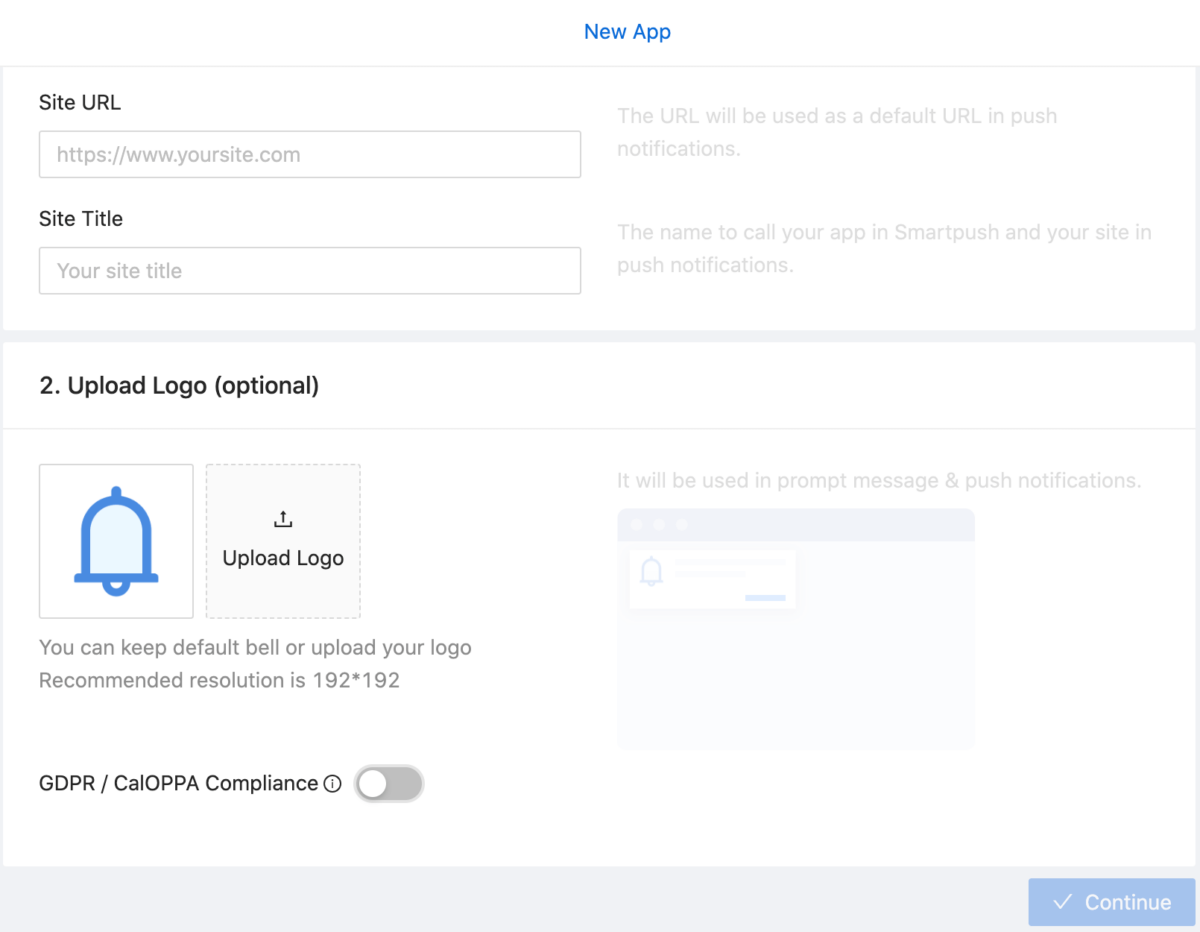1200x932 pixels.
Task: Click the small bell icon in the notification preview
Action: [650, 570]
